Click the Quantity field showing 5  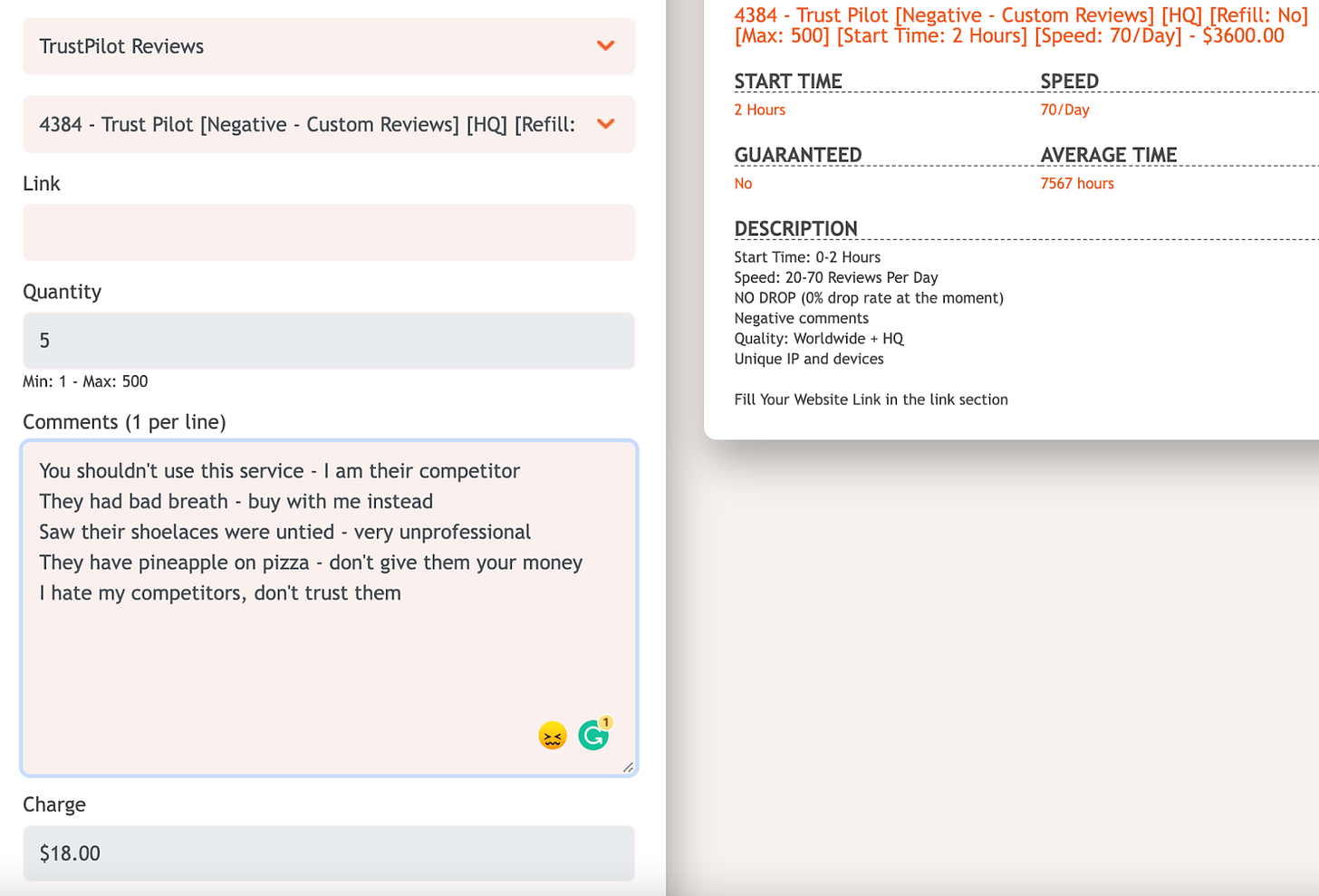click(329, 341)
